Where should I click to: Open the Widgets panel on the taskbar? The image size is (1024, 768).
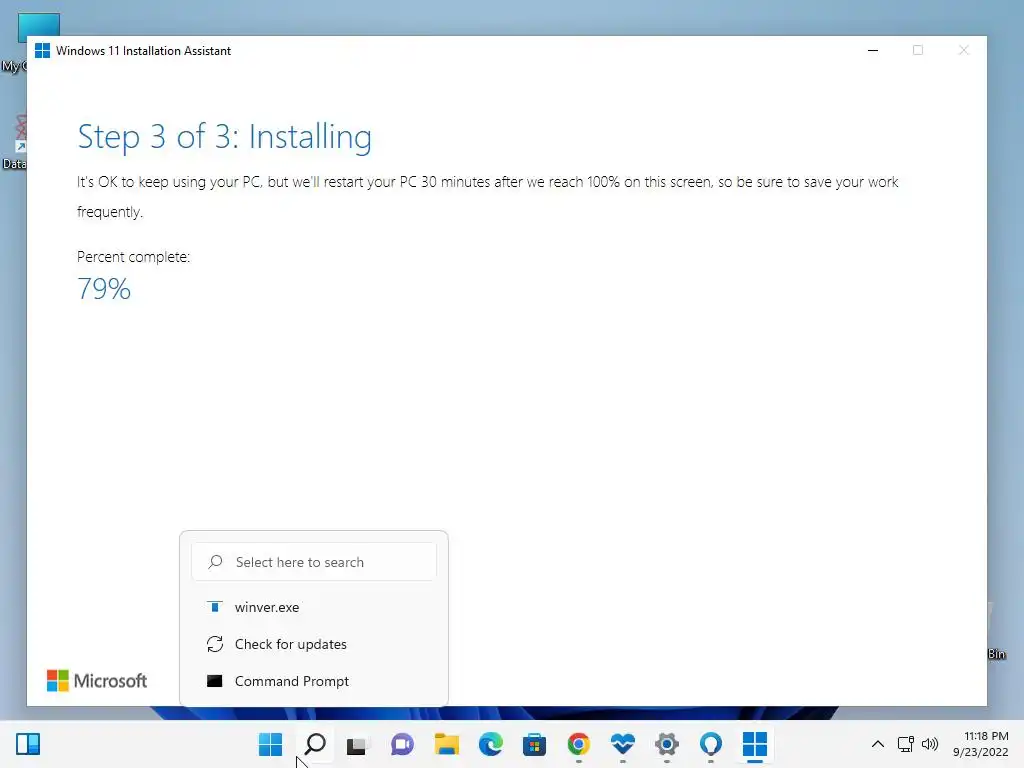point(28,744)
